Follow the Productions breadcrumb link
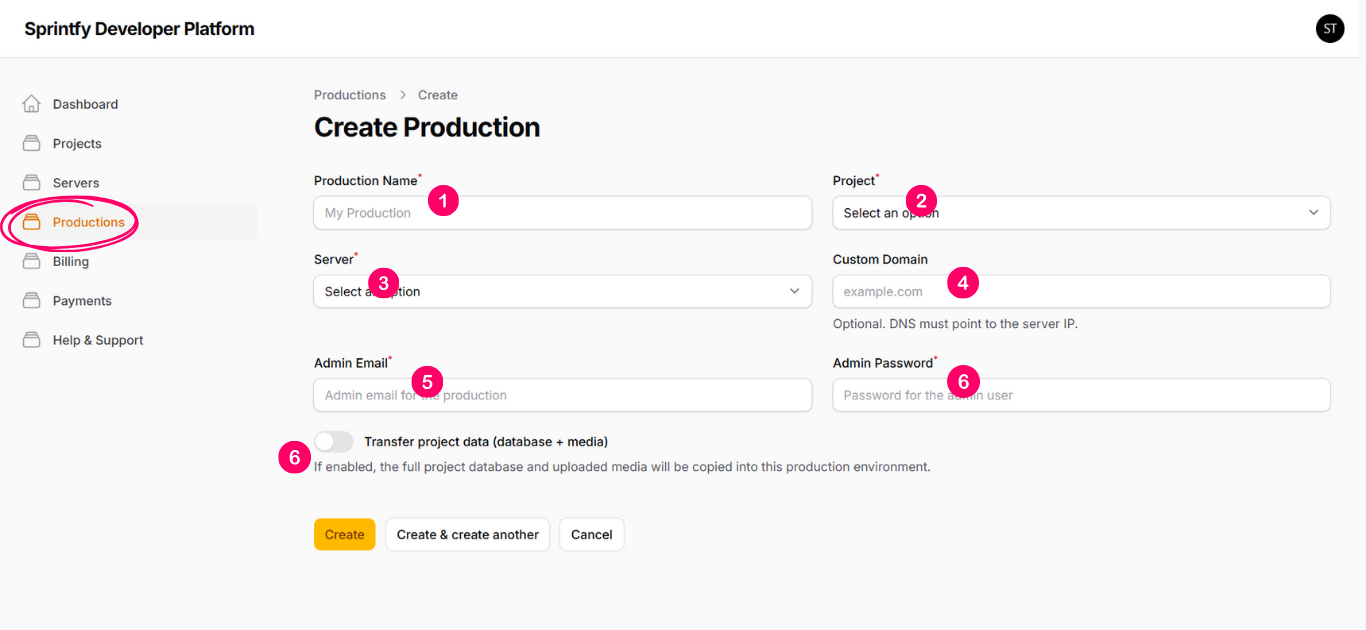Image resolution: width=1366 pixels, height=630 pixels. [349, 95]
